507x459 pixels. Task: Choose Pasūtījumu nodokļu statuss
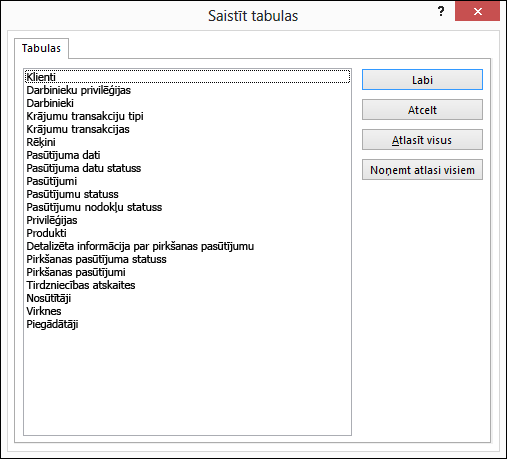point(188,207)
